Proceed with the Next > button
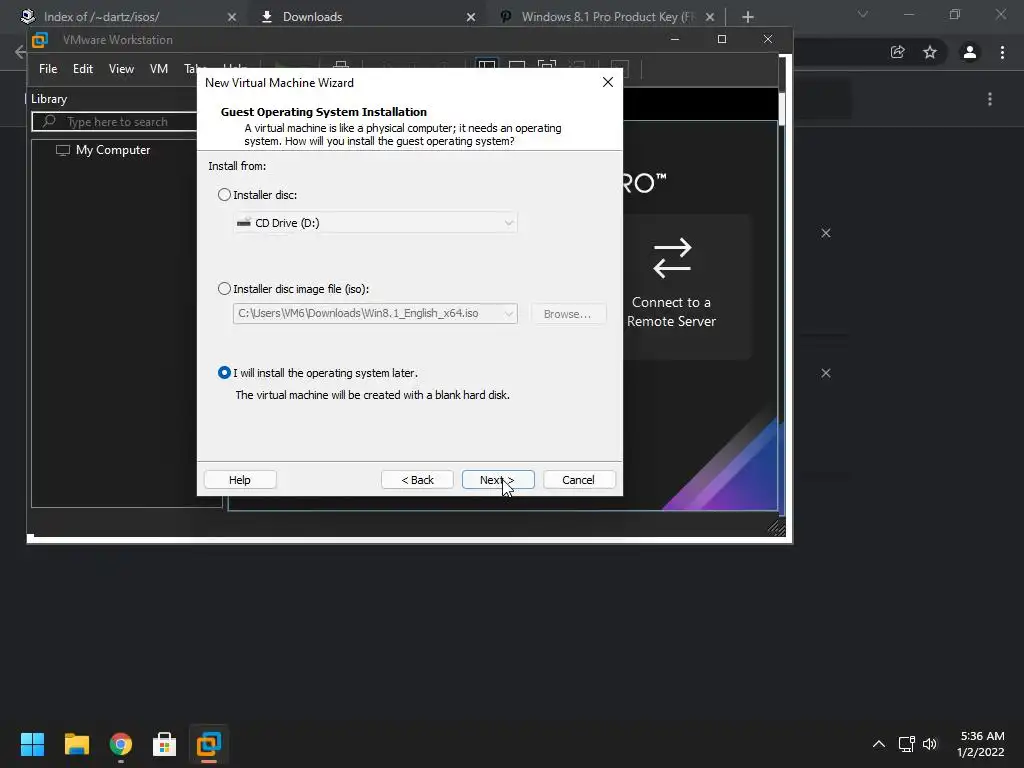 pos(498,480)
